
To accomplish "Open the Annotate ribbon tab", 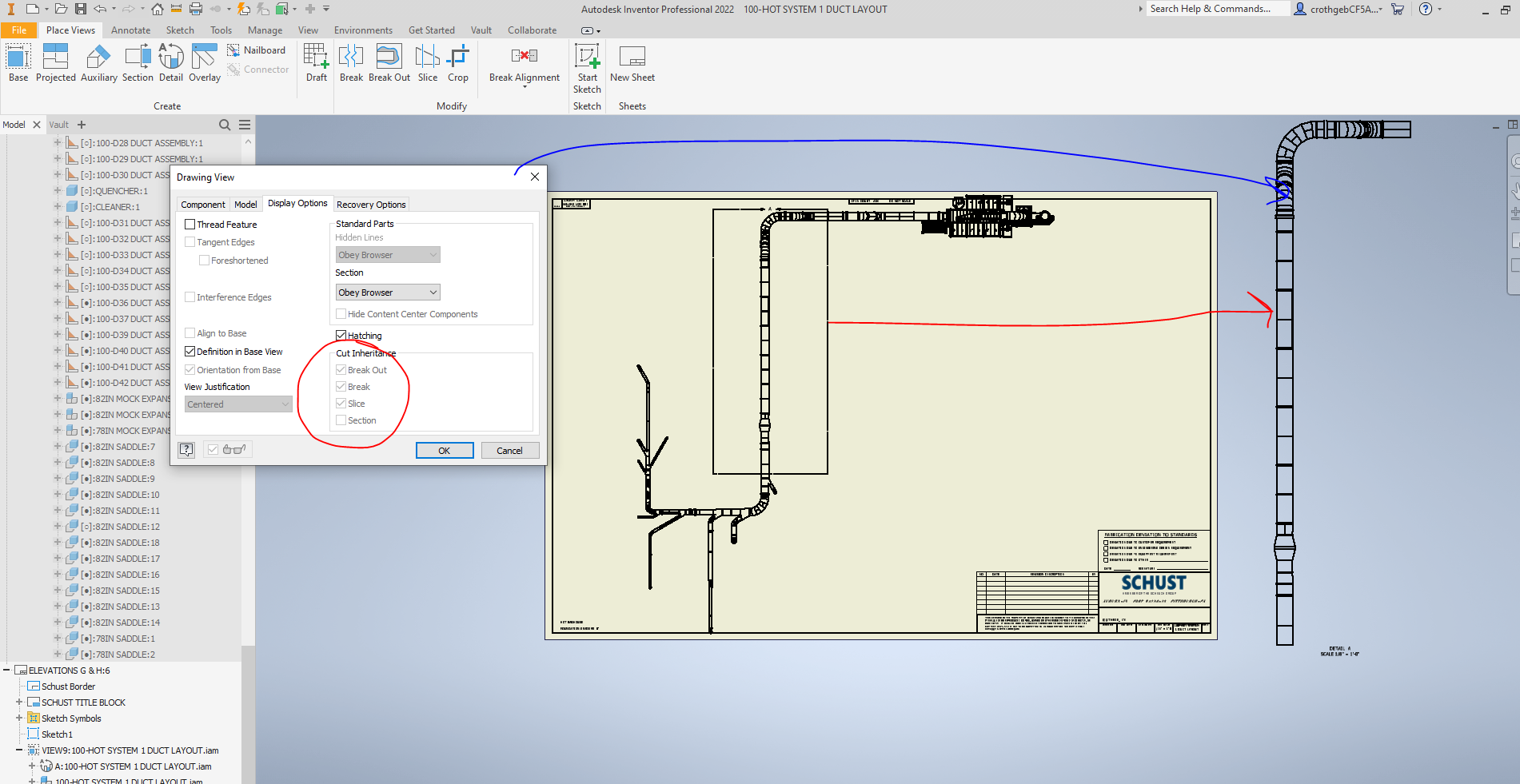I will (130, 30).
